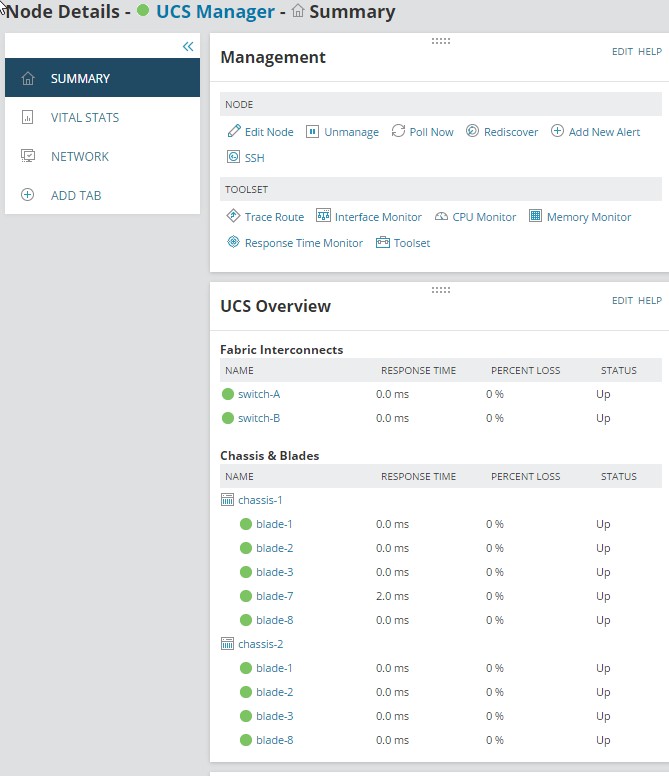Open blade-3 under chassis-1
Image resolution: width=669 pixels, height=776 pixels.
click(x=275, y=572)
